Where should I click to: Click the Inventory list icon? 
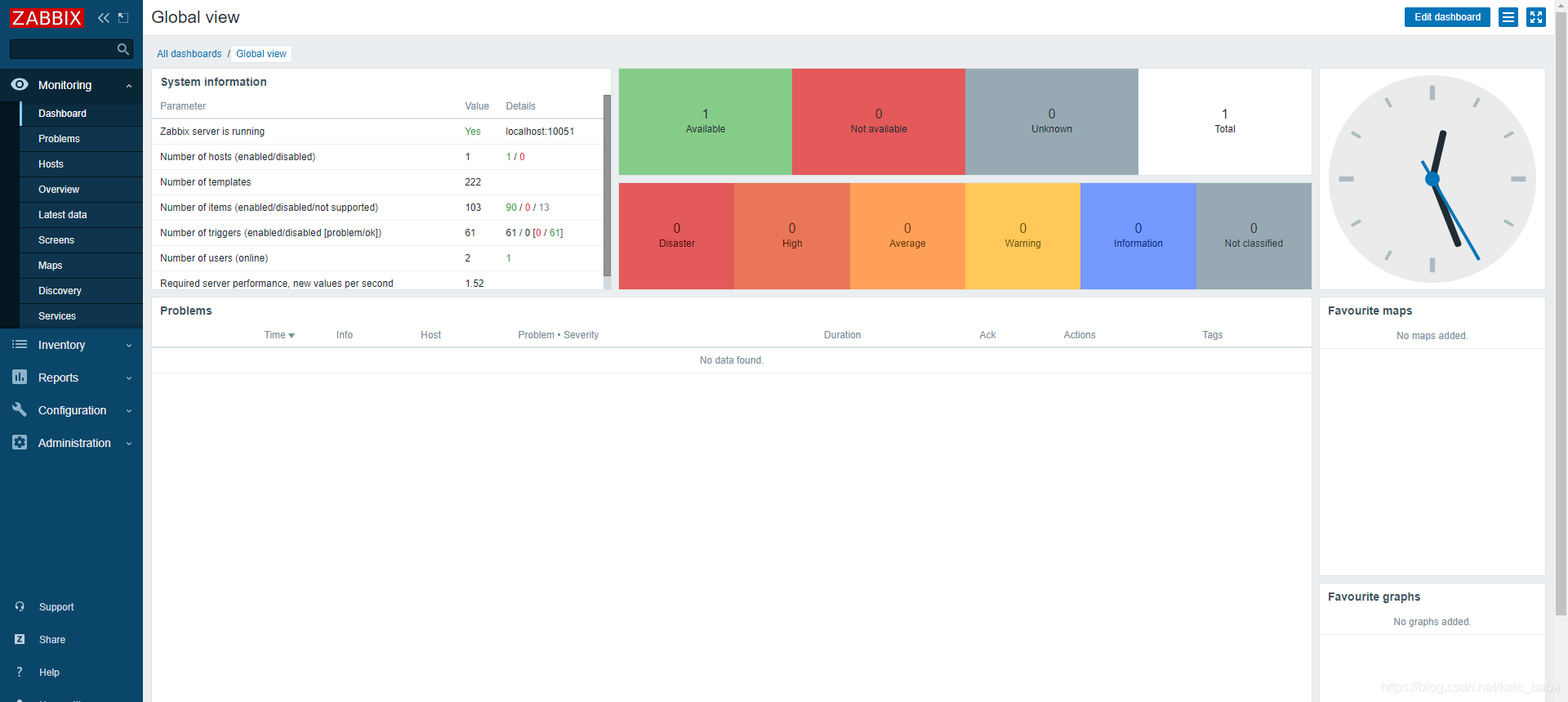point(20,345)
